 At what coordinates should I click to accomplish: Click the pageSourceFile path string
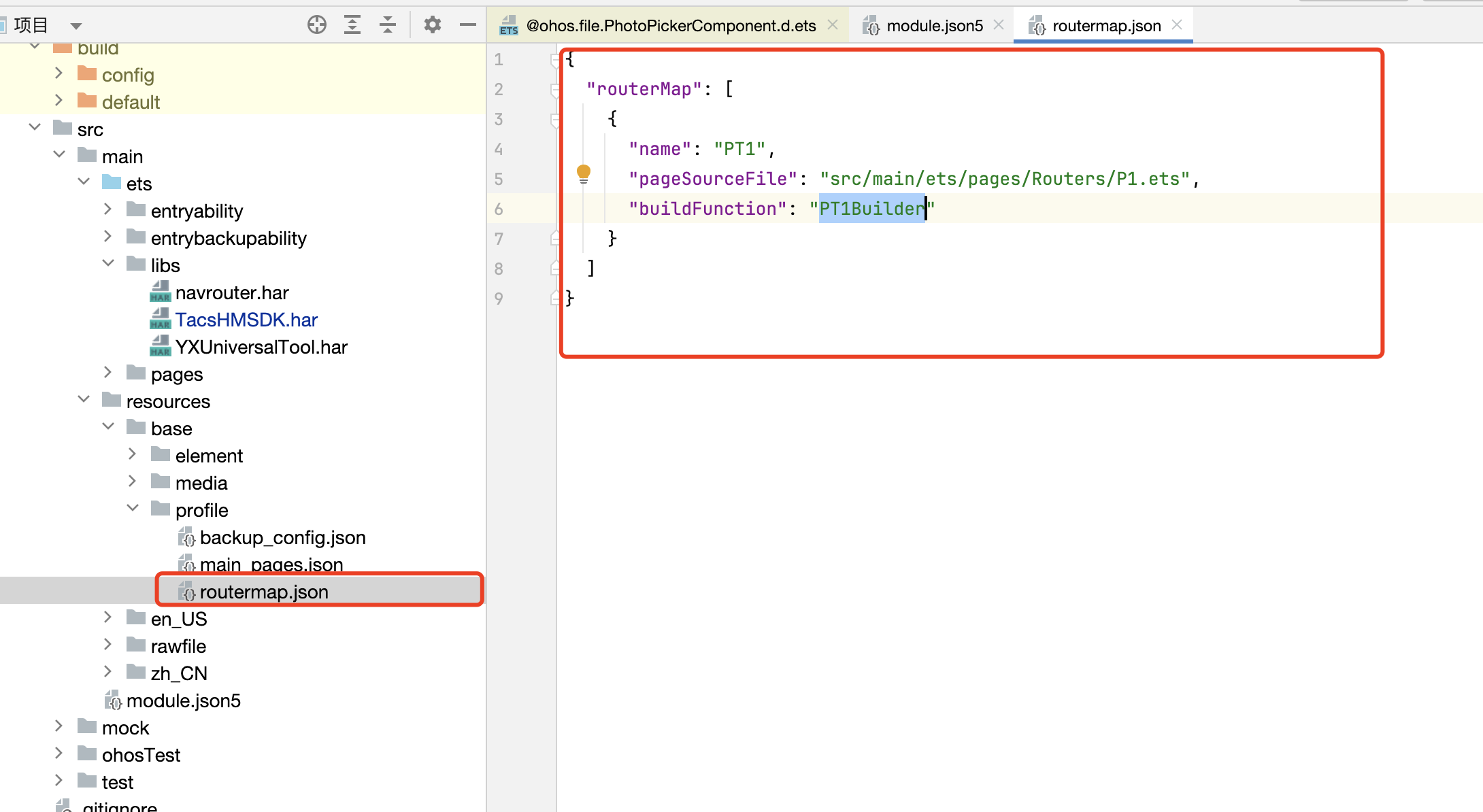click(x=1005, y=179)
